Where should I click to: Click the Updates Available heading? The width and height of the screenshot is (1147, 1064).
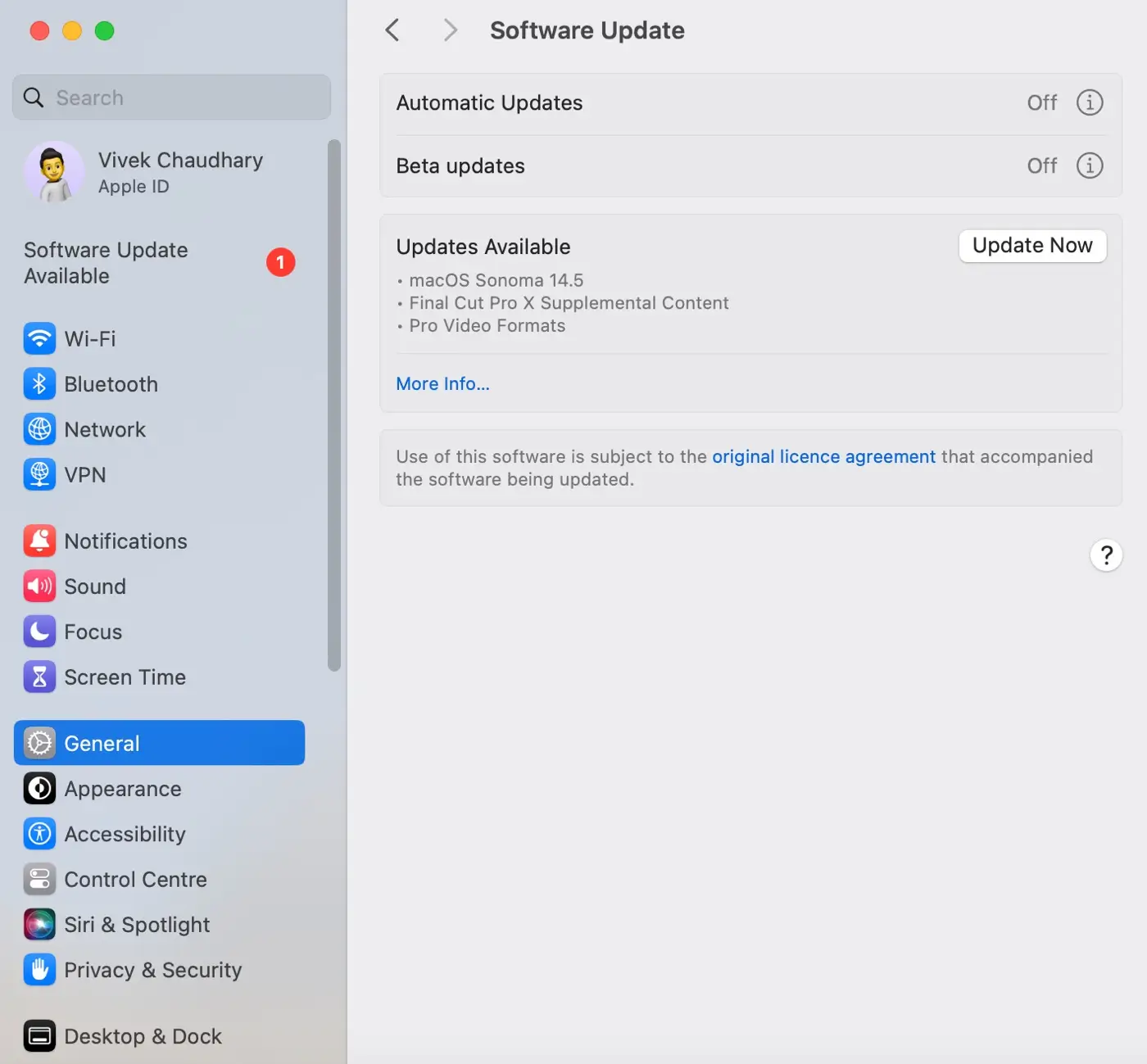click(483, 247)
